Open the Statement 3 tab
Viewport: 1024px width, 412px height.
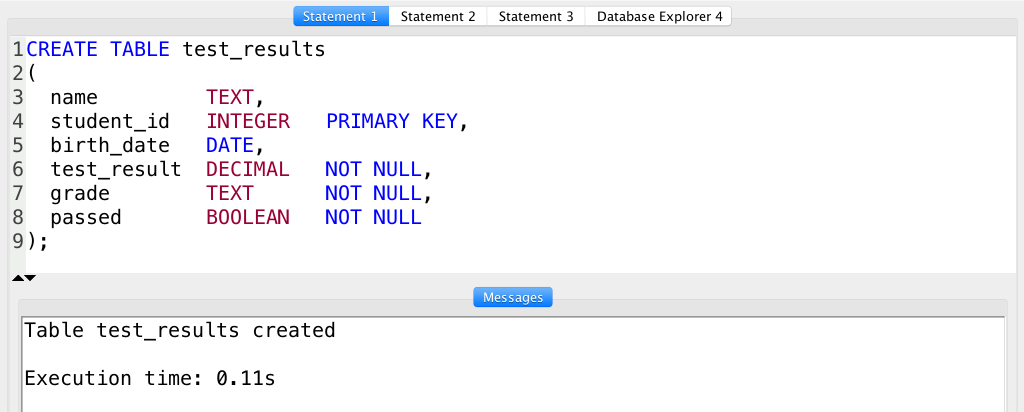[536, 16]
